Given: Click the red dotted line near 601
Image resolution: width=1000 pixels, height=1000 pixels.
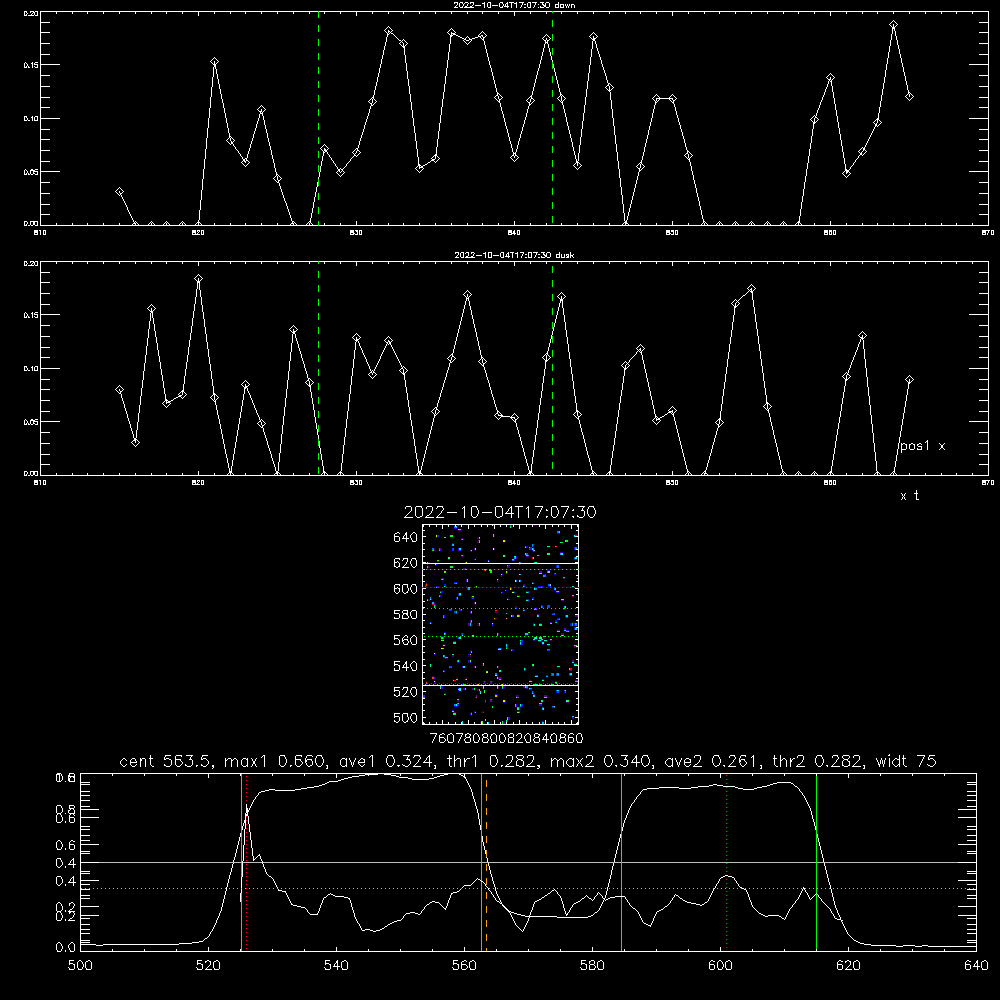Looking at the screenshot, I should pos(726,862).
